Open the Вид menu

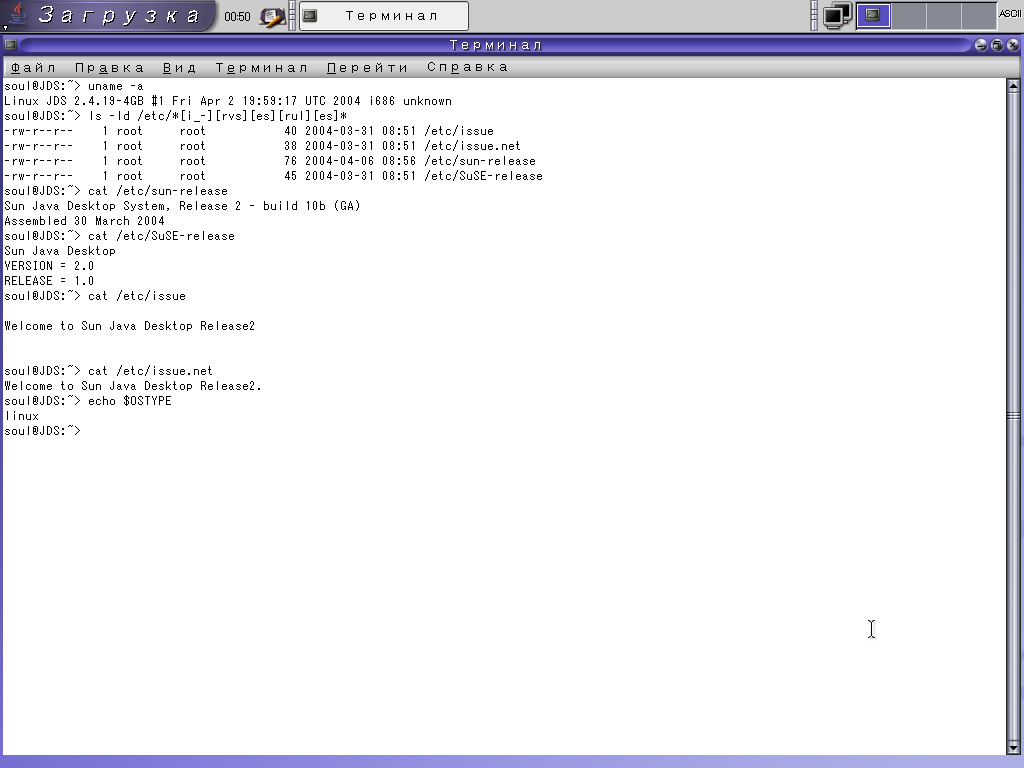tap(180, 67)
